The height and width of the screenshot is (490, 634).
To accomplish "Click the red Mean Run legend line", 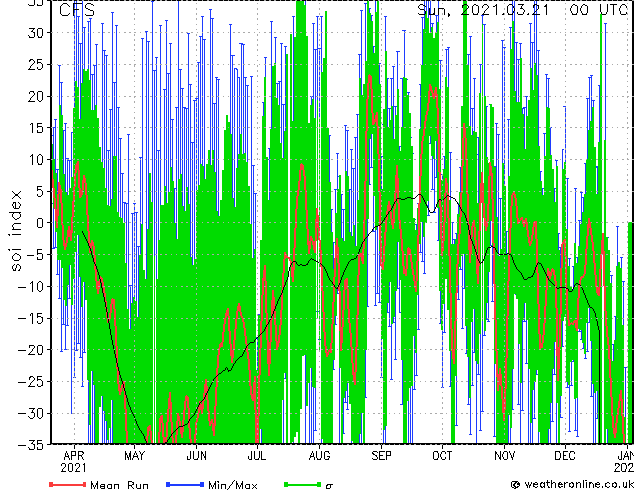I will [x=68, y=484].
